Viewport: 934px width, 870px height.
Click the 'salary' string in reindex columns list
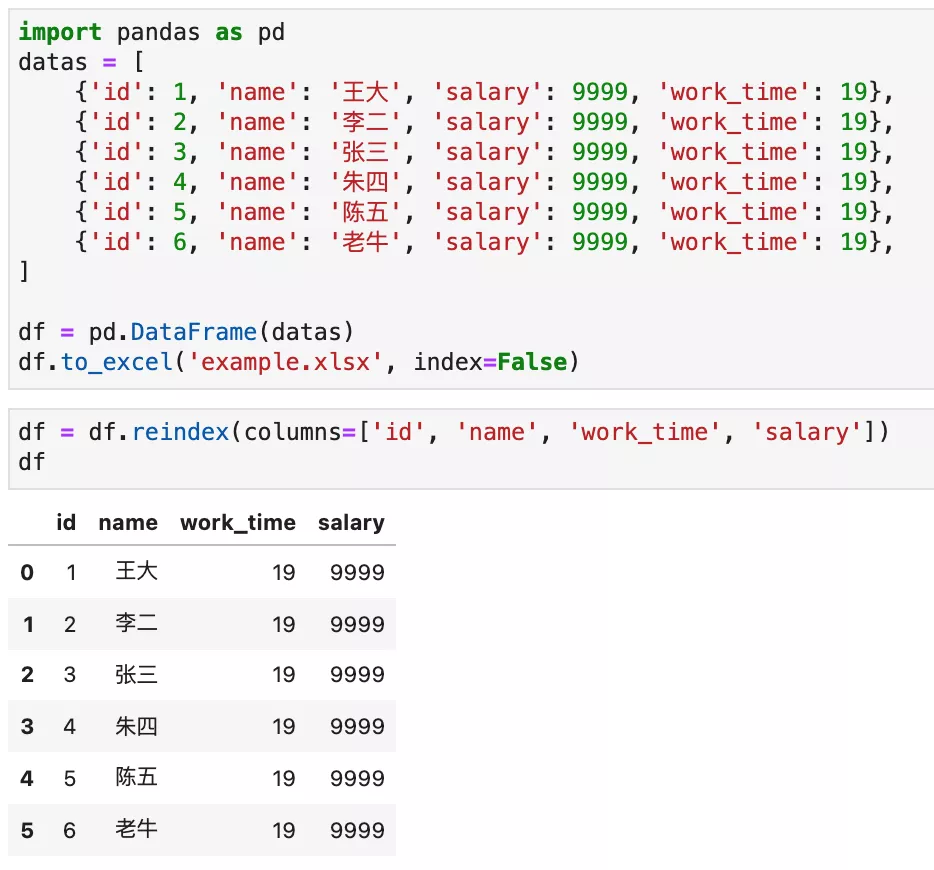(x=807, y=432)
